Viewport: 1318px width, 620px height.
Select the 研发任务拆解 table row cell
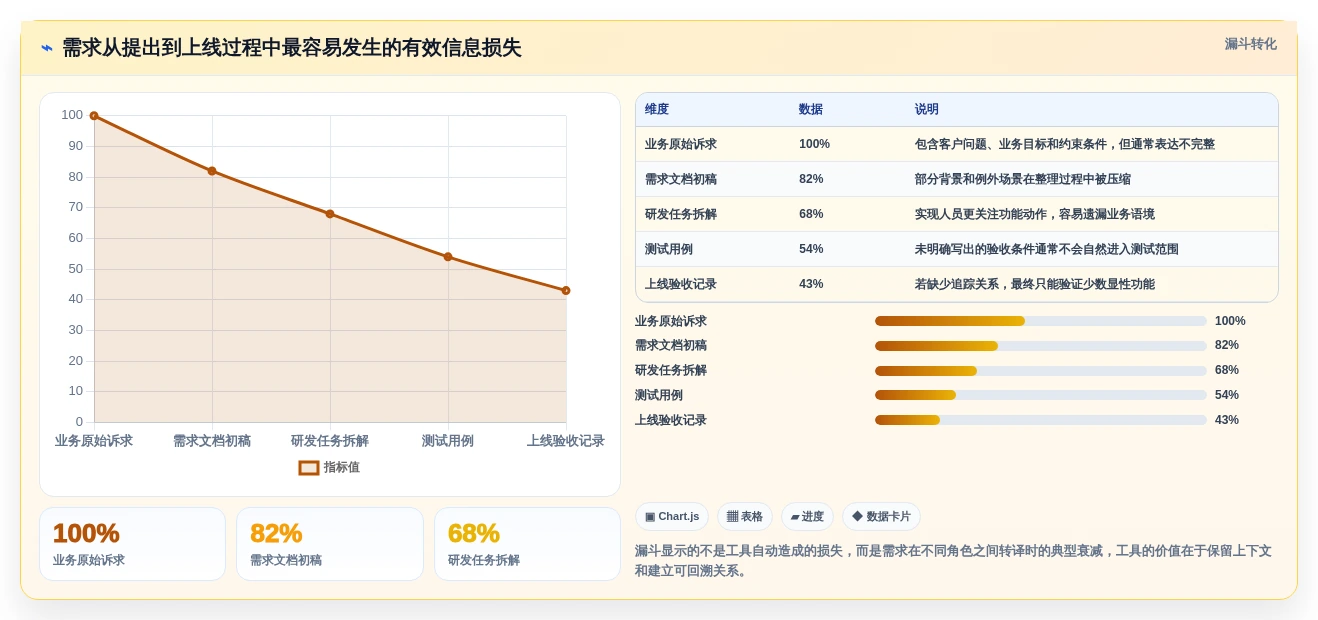pyautogui.click(x=681, y=214)
